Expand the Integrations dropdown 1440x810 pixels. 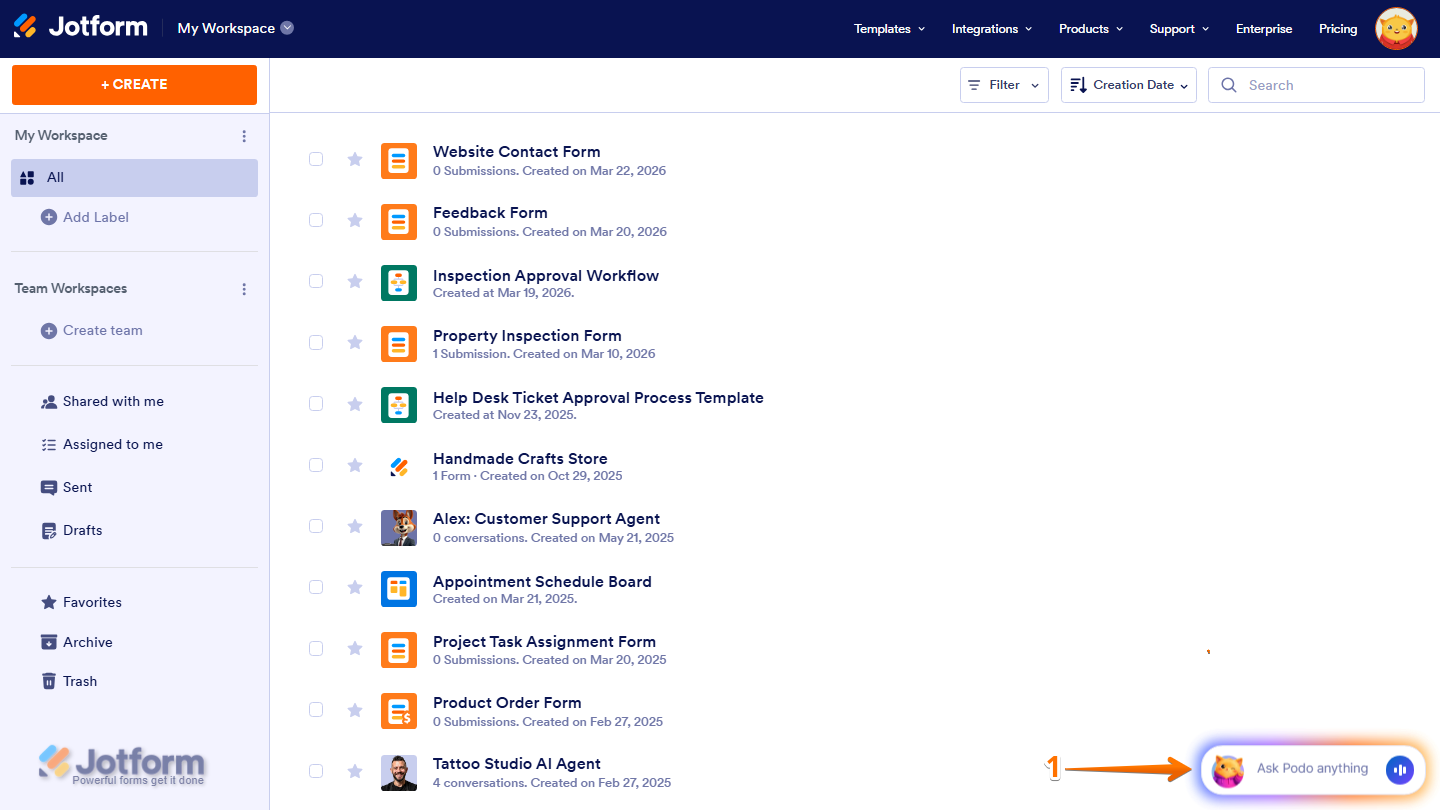point(992,29)
